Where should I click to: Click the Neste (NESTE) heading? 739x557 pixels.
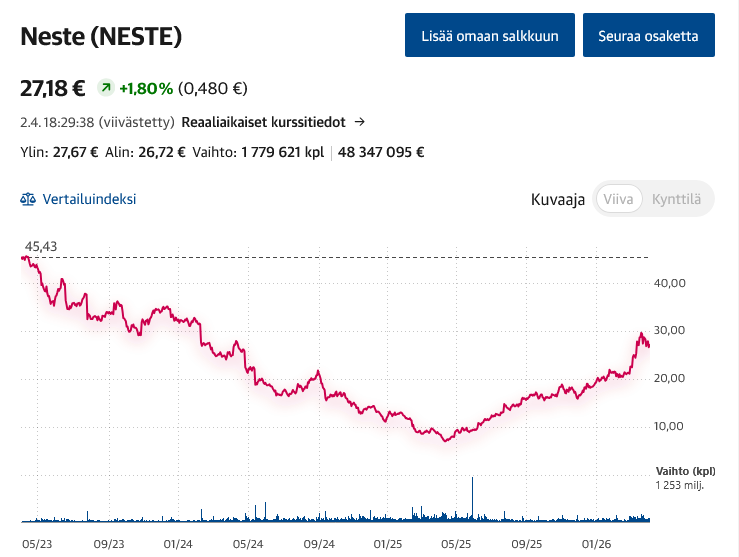pyautogui.click(x=101, y=37)
